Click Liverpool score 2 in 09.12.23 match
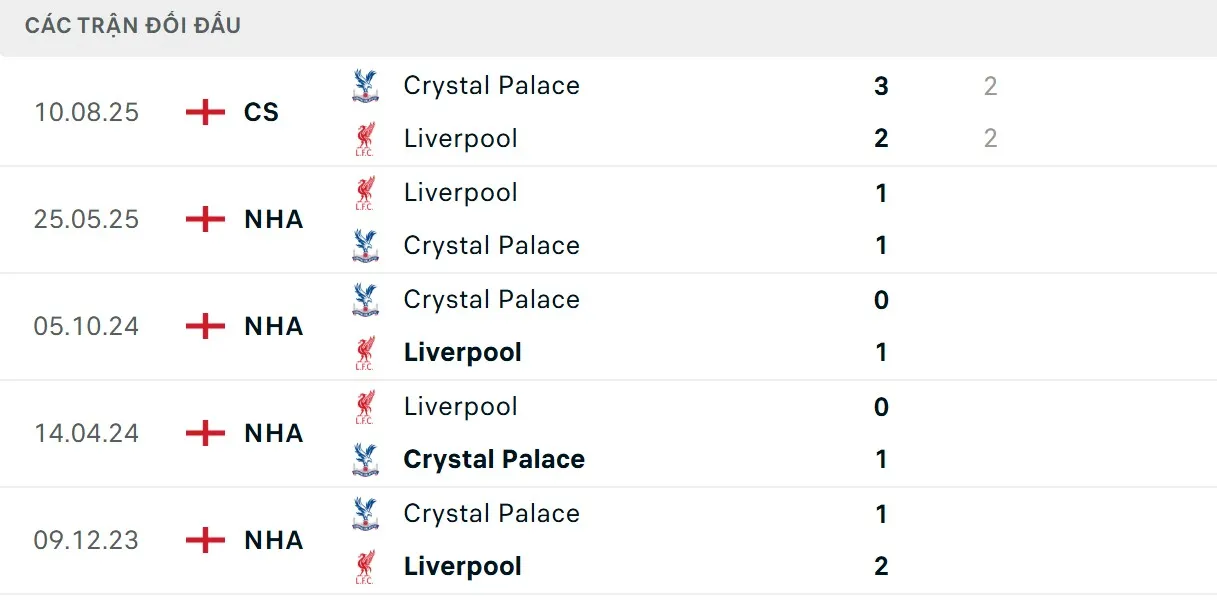Image resolution: width=1217 pixels, height=606 pixels. (881, 567)
